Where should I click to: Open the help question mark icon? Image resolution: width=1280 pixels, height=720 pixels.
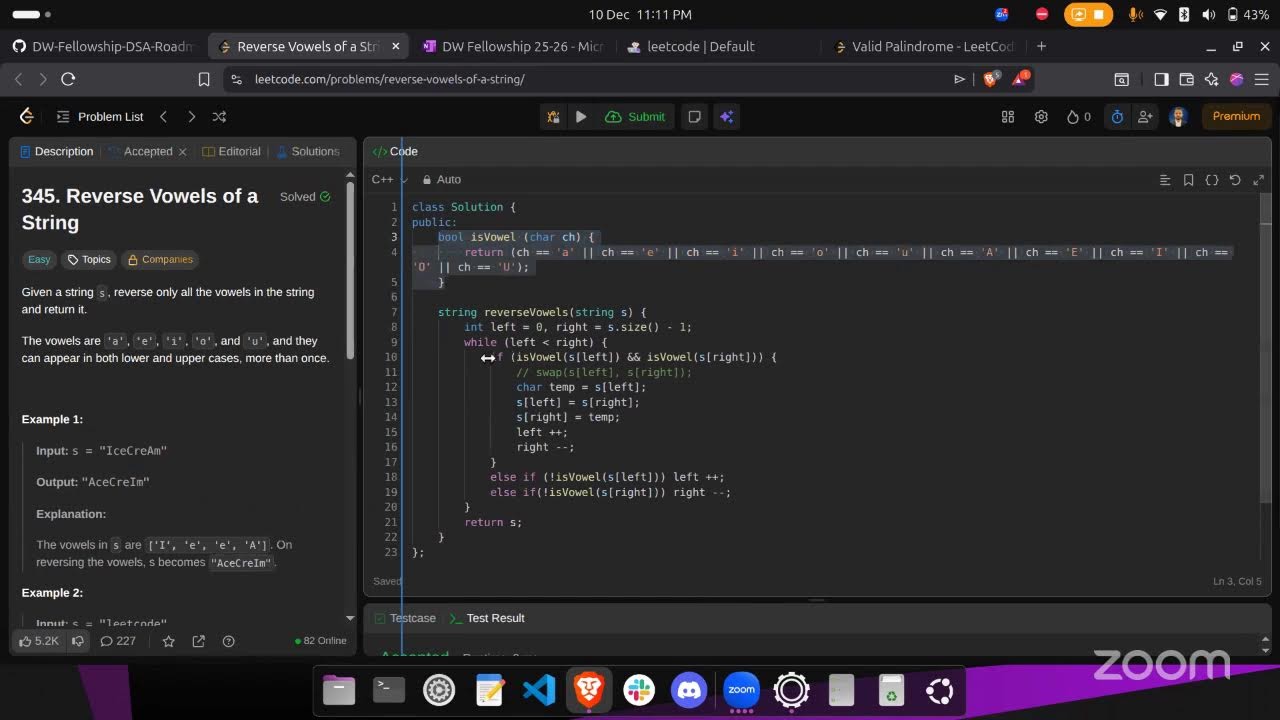pyautogui.click(x=228, y=641)
